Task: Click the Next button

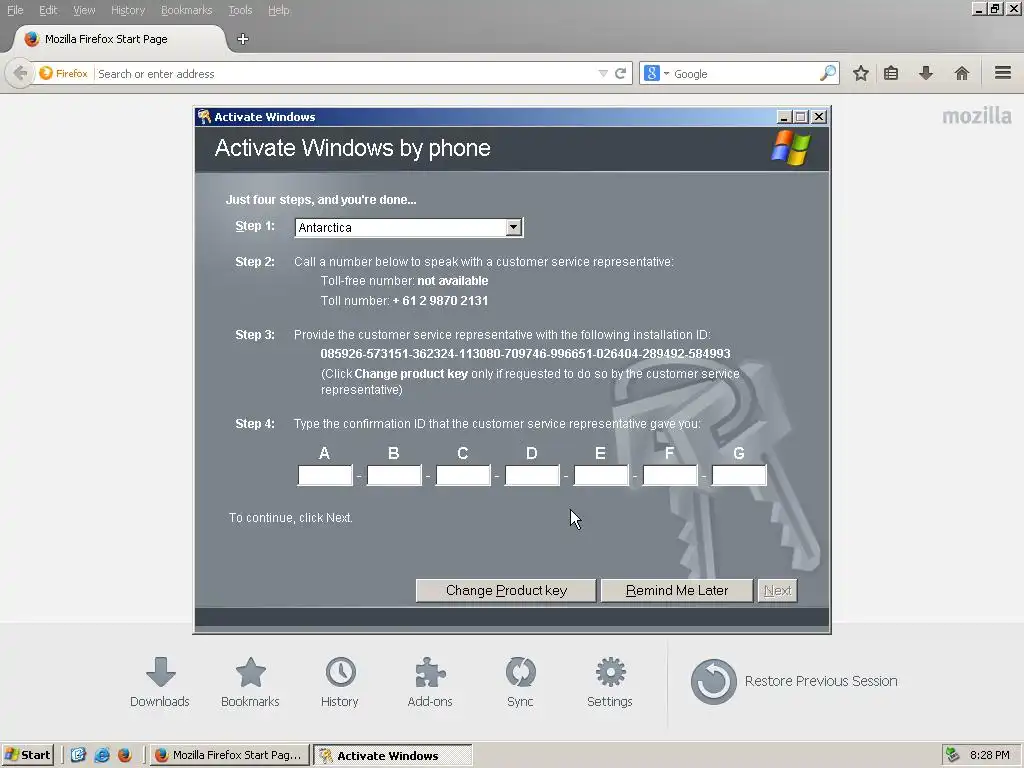Action: pyautogui.click(x=777, y=590)
